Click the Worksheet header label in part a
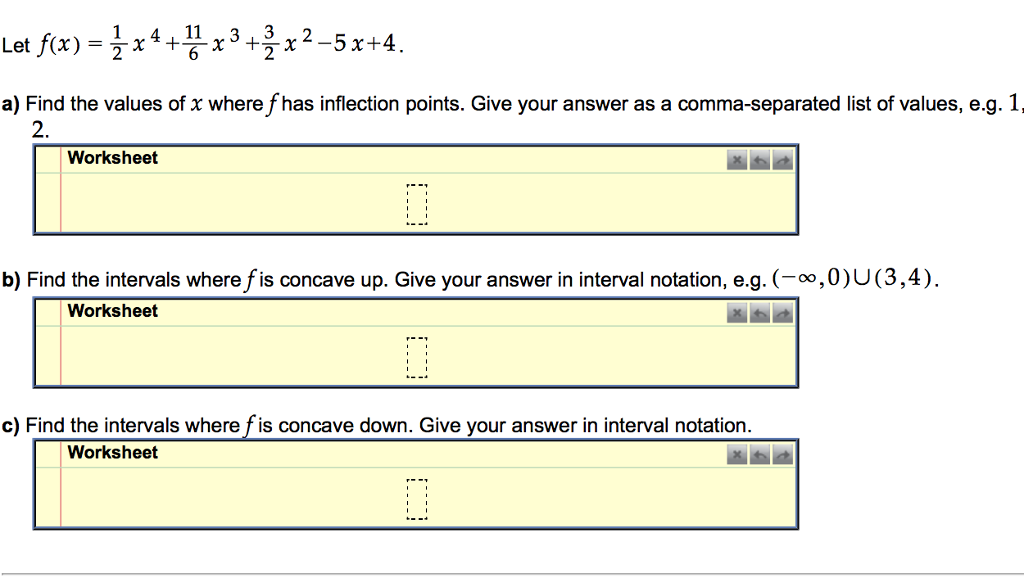 point(113,157)
